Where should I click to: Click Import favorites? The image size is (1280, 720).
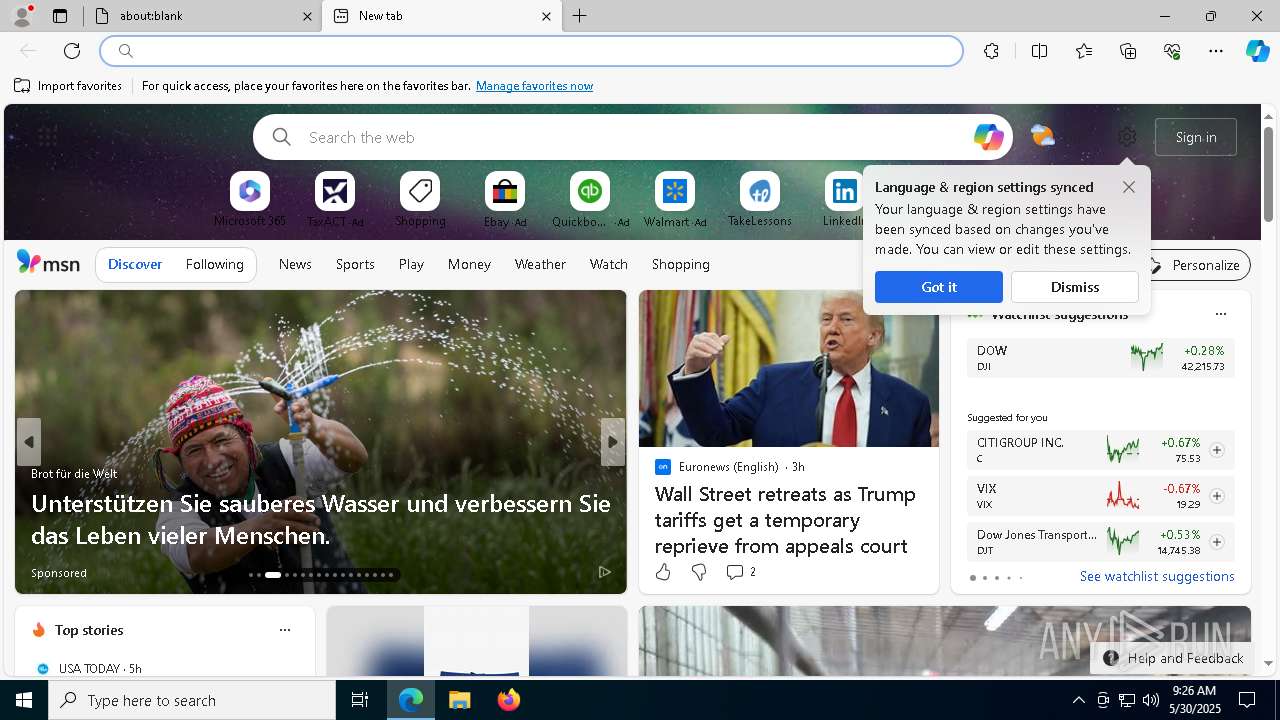68,86
